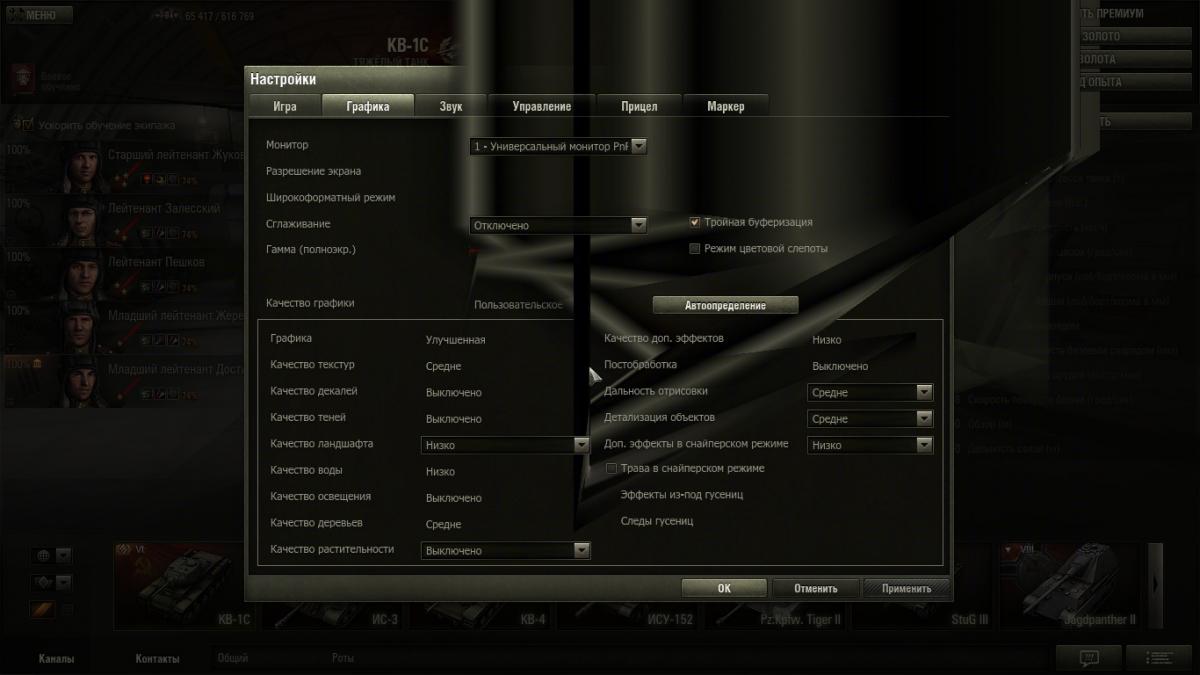Toggle Ускорить обучение экипажа checkbox
Viewport: 1200px width, 675px height.
[27, 125]
